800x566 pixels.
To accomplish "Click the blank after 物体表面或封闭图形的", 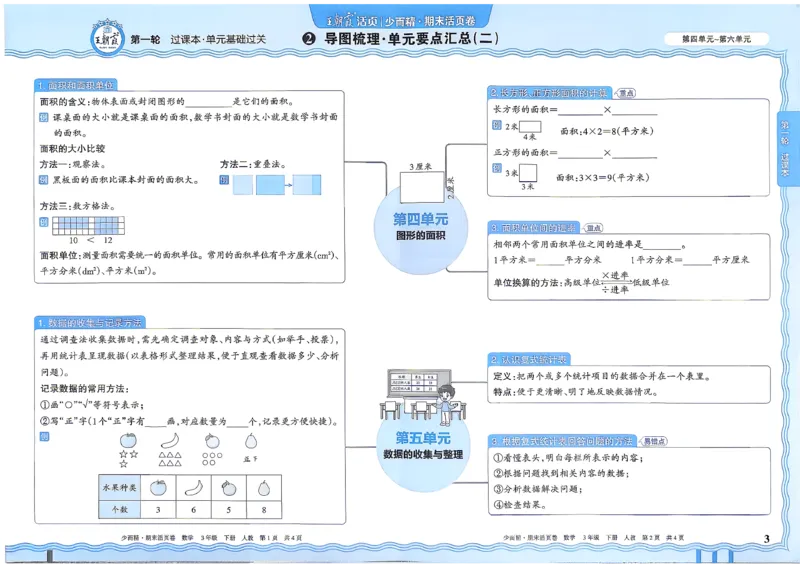I will [209, 102].
